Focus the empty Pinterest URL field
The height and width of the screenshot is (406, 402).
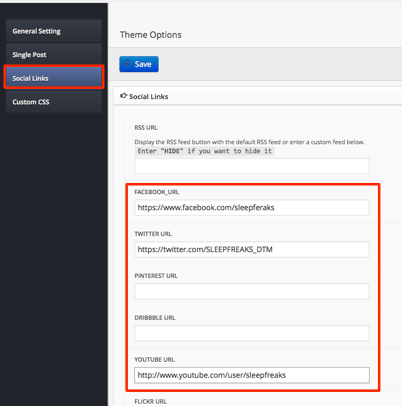(252, 291)
